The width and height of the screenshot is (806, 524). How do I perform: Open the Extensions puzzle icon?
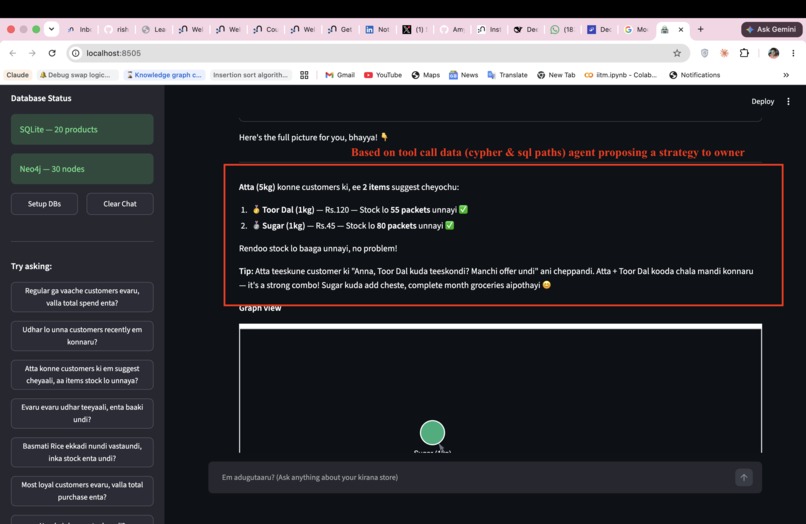point(744,53)
